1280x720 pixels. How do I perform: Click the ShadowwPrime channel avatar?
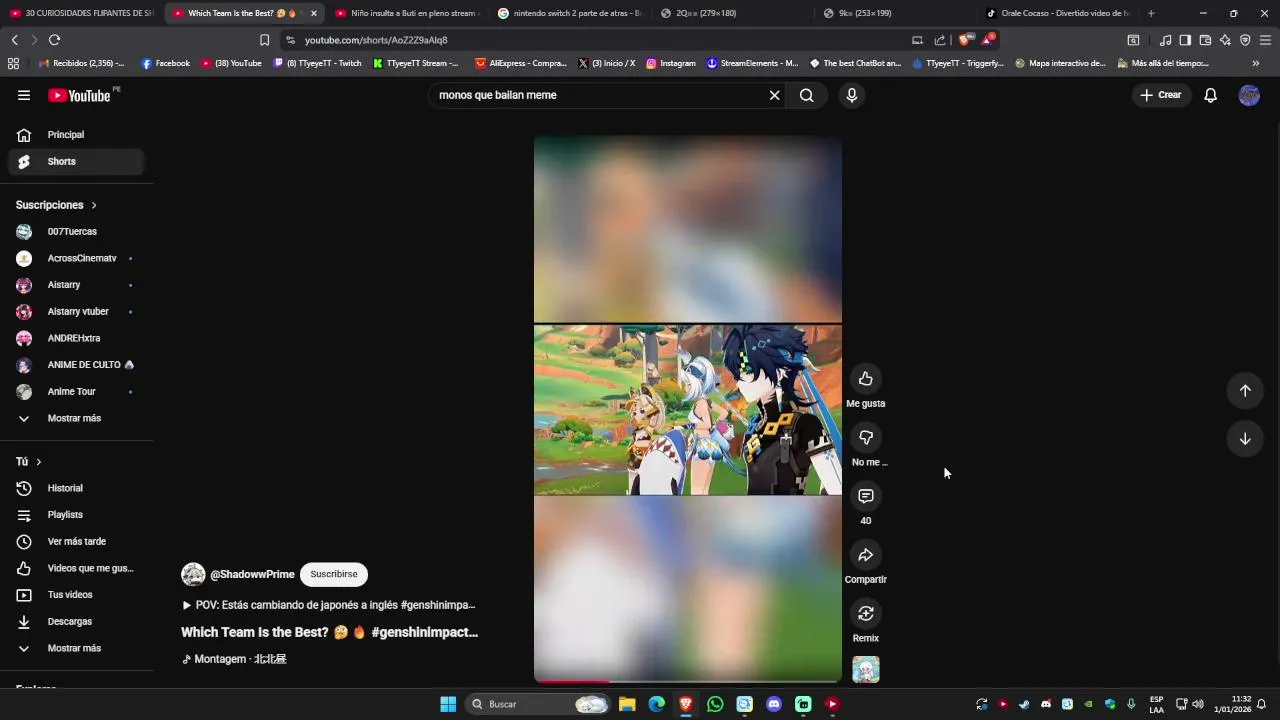(x=193, y=574)
